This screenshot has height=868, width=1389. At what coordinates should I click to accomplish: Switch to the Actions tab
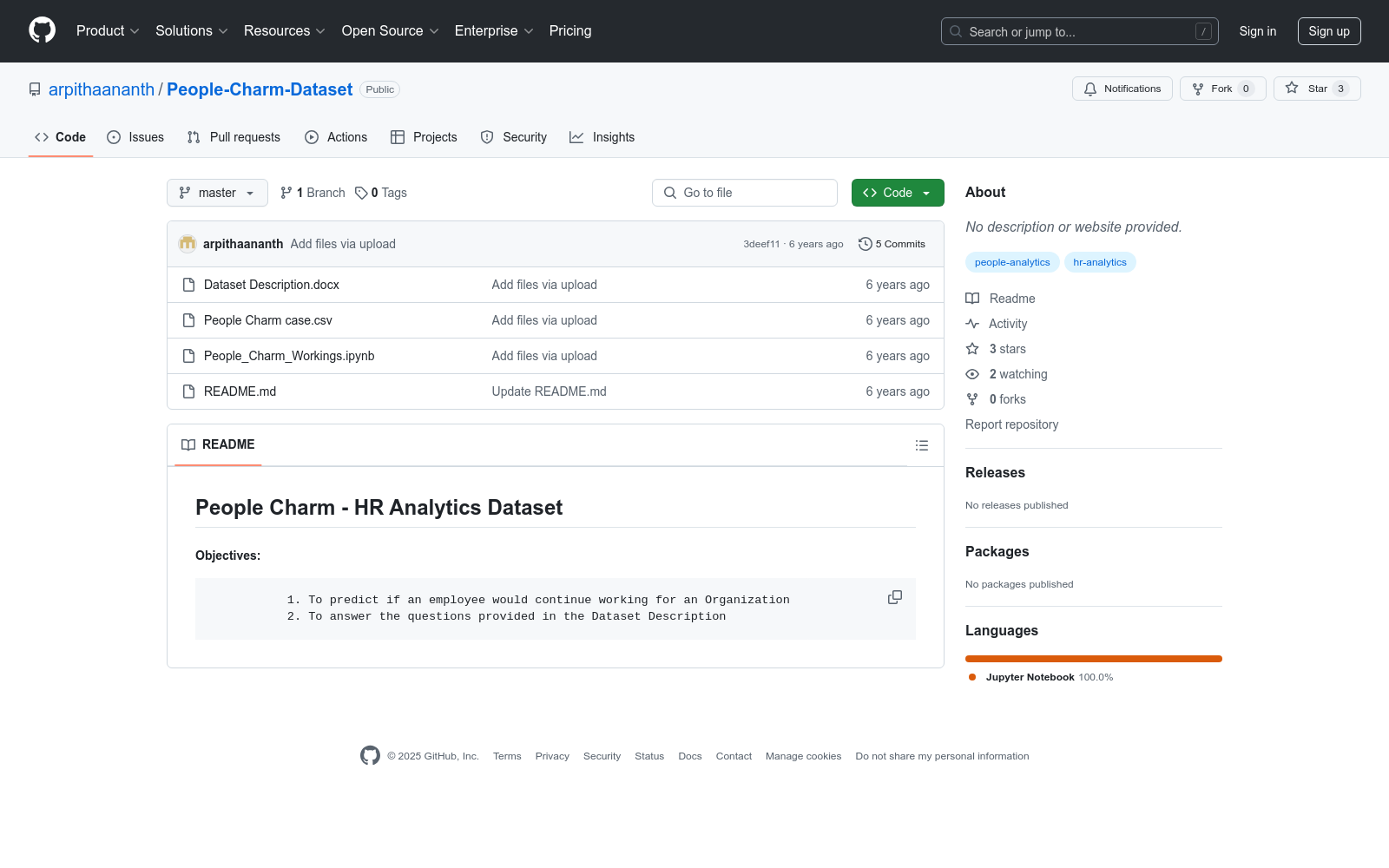(336, 137)
